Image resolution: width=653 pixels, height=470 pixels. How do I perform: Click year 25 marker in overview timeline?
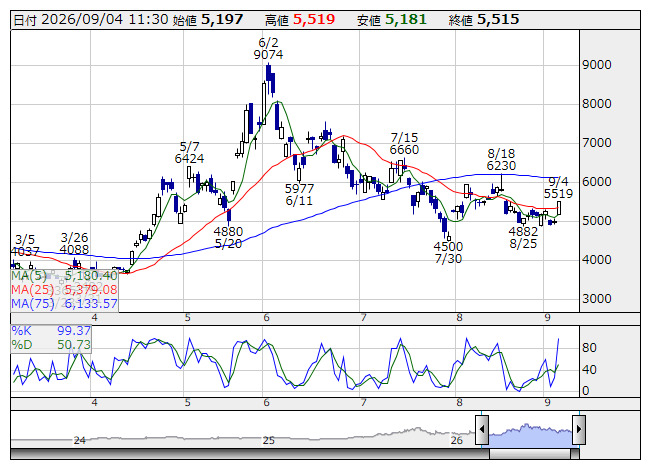pos(269,440)
